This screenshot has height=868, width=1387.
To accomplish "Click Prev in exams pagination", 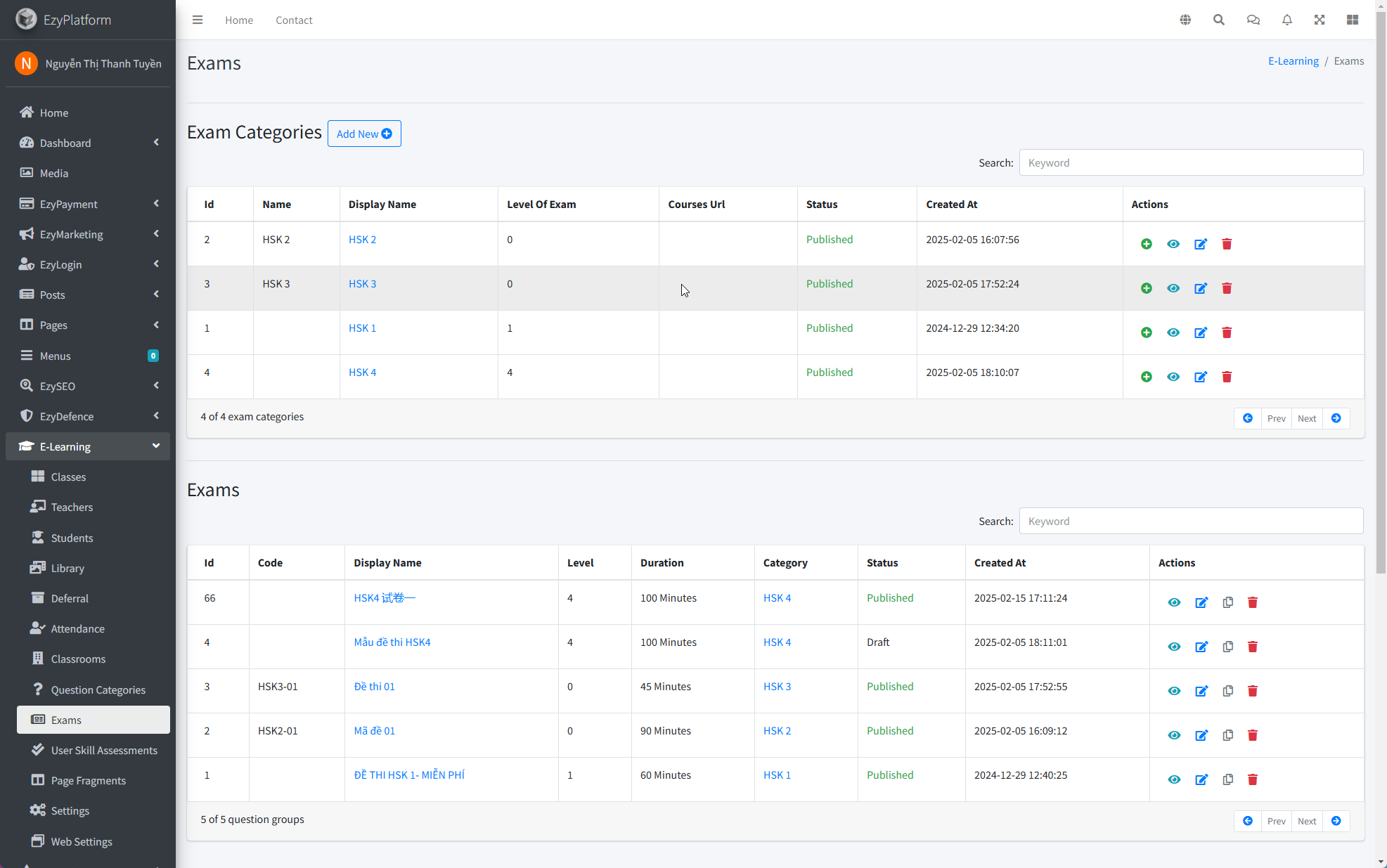I will tap(1276, 821).
